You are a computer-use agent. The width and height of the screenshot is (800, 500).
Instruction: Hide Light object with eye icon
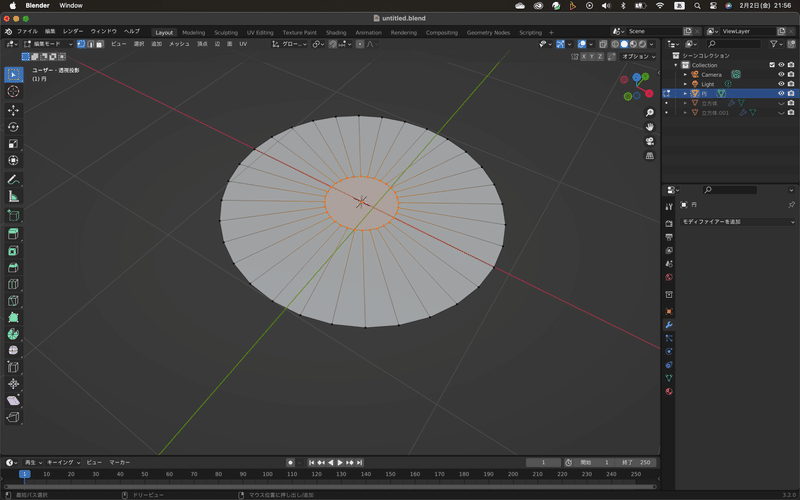pos(781,84)
